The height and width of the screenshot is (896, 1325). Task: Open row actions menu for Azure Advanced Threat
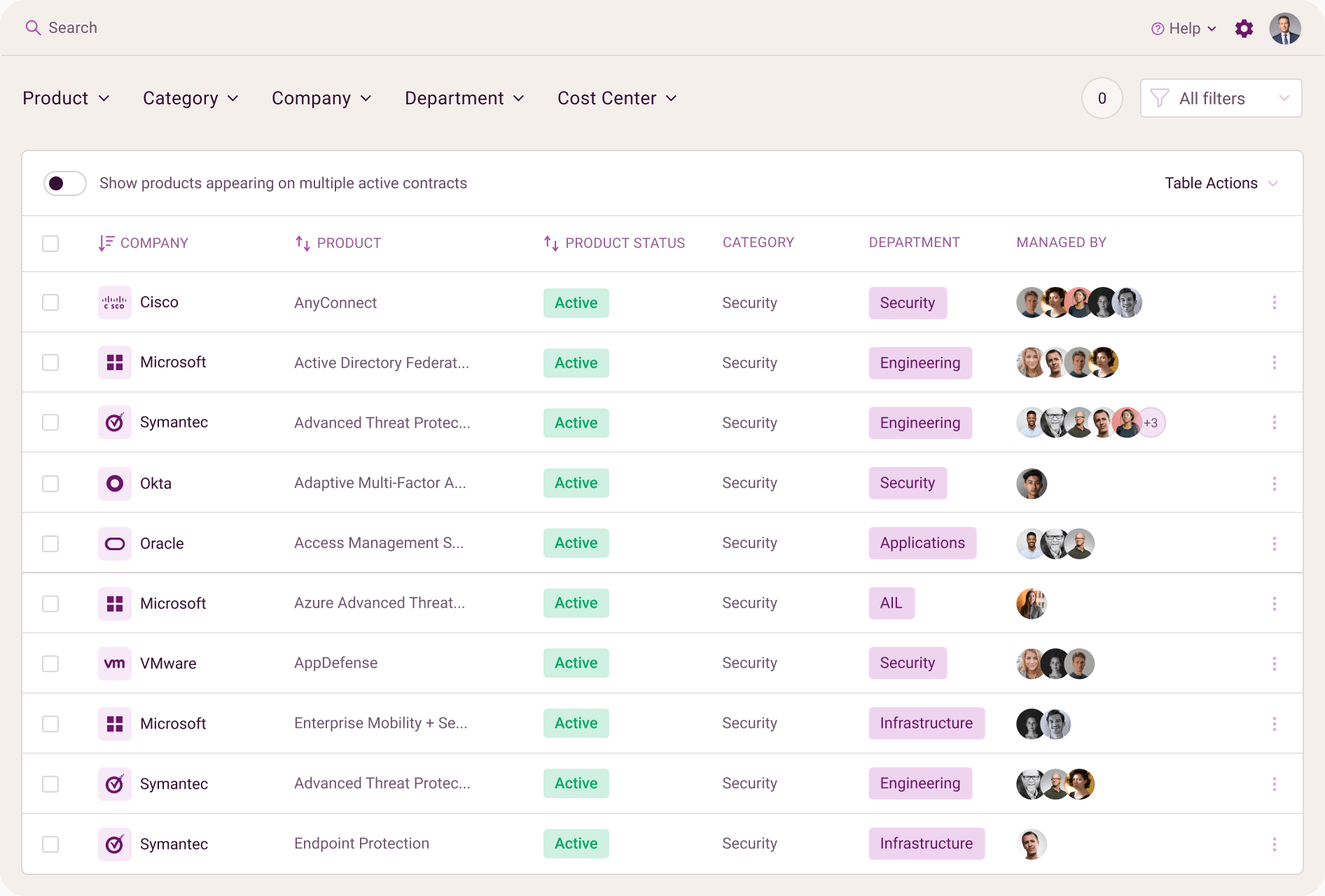[x=1275, y=603]
